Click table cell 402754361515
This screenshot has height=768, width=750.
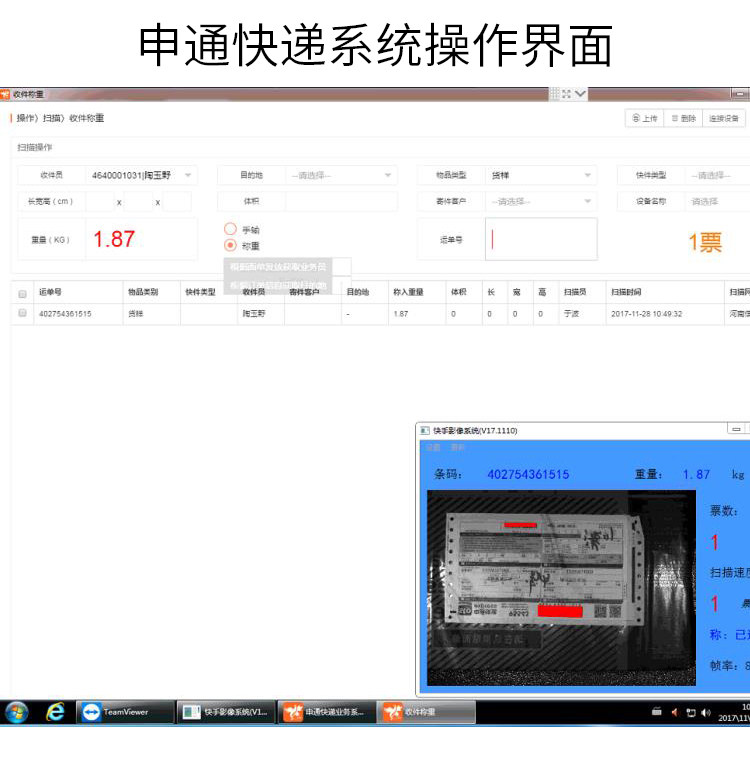pos(65,314)
